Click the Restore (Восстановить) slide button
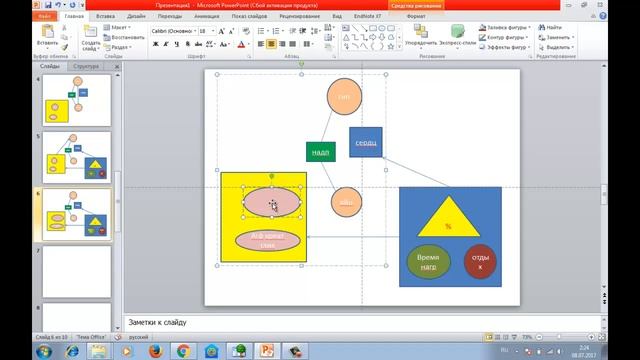The width and height of the screenshot is (640, 360). click(124, 37)
